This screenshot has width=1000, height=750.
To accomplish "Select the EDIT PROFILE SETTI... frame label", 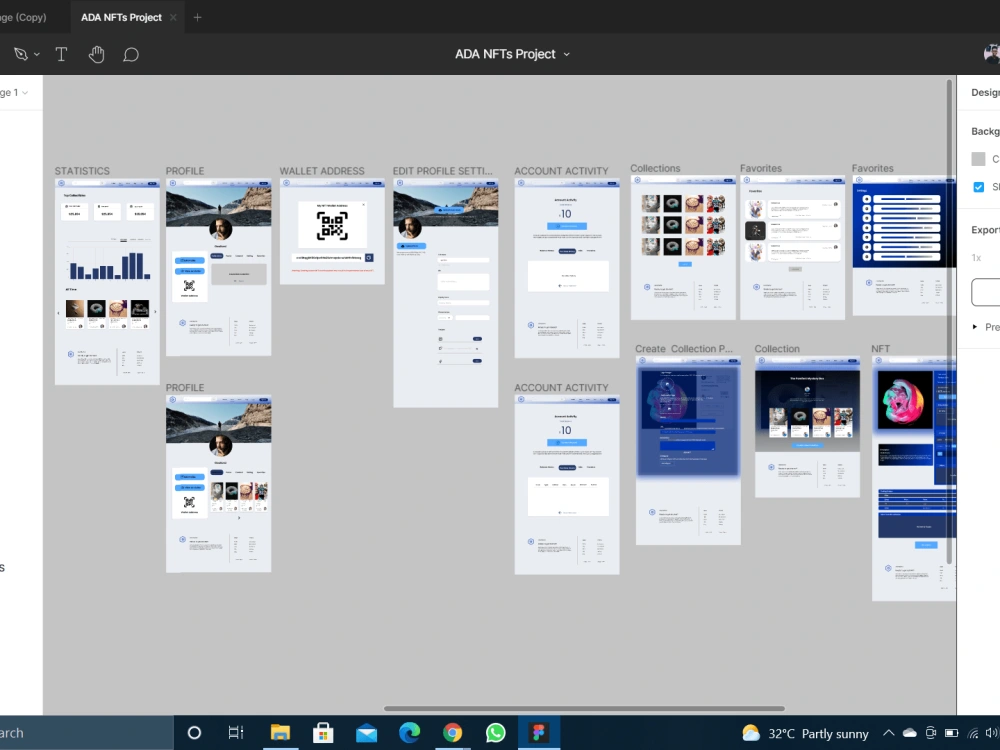I will point(443,171).
